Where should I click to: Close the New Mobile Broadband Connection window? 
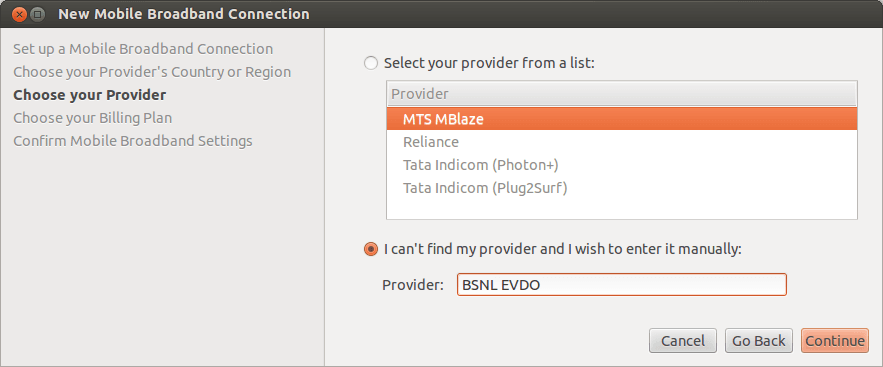coord(20,14)
